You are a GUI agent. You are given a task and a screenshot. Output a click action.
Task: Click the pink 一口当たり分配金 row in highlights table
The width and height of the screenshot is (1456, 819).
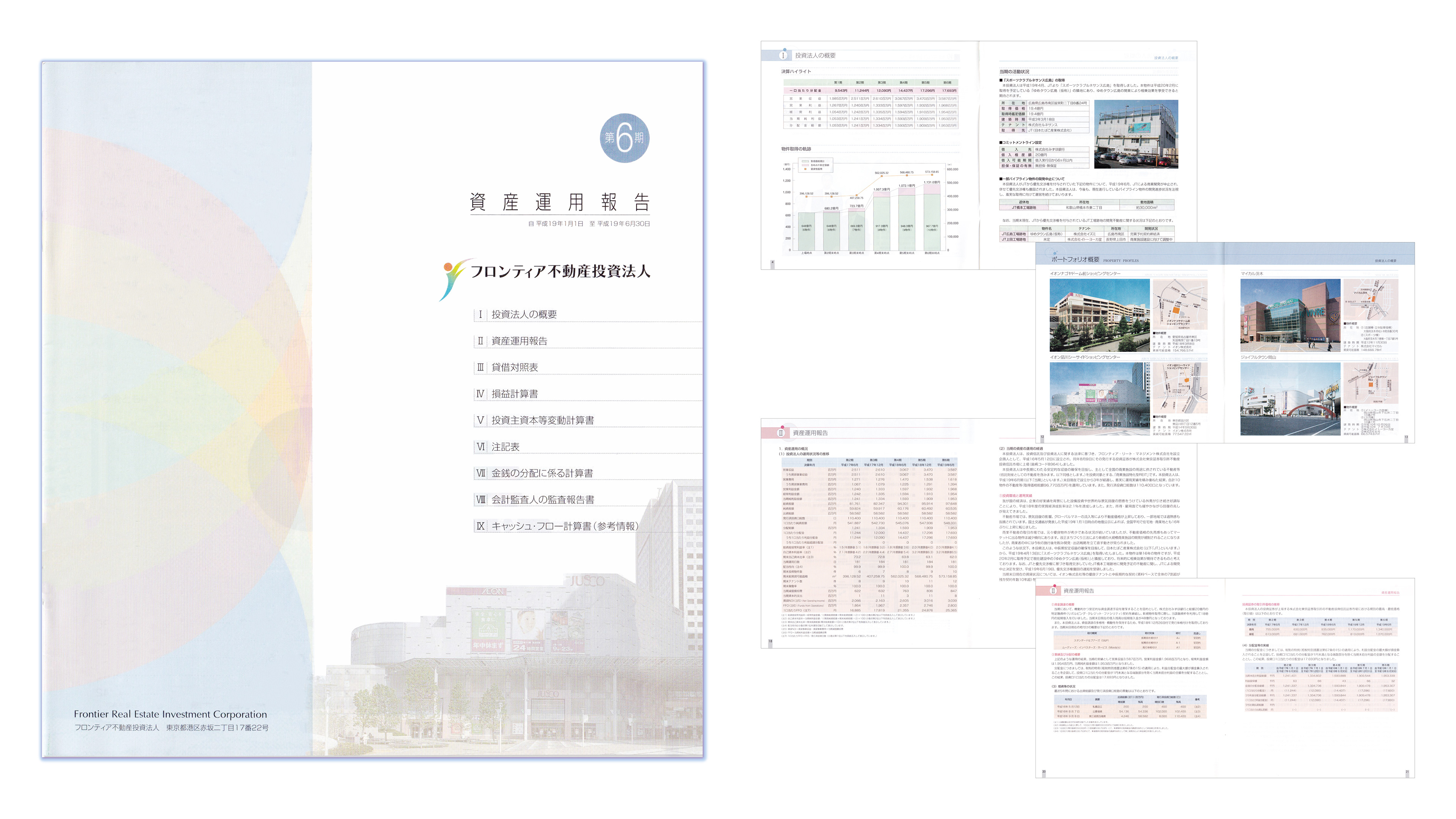(871, 91)
